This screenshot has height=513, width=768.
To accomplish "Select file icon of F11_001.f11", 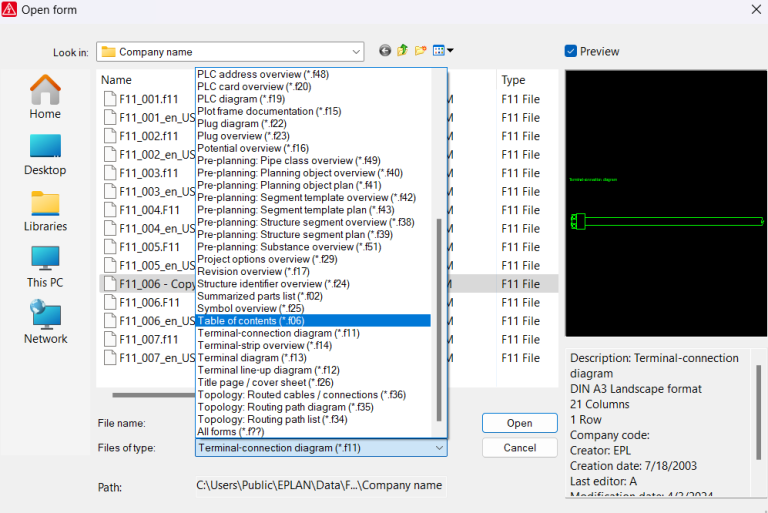I will [x=110, y=99].
